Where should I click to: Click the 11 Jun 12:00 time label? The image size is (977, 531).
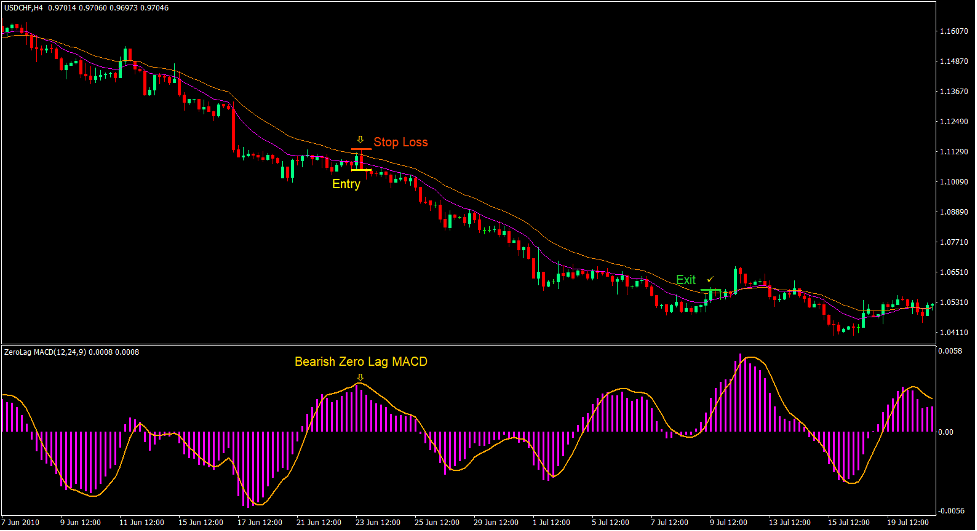[x=141, y=522]
